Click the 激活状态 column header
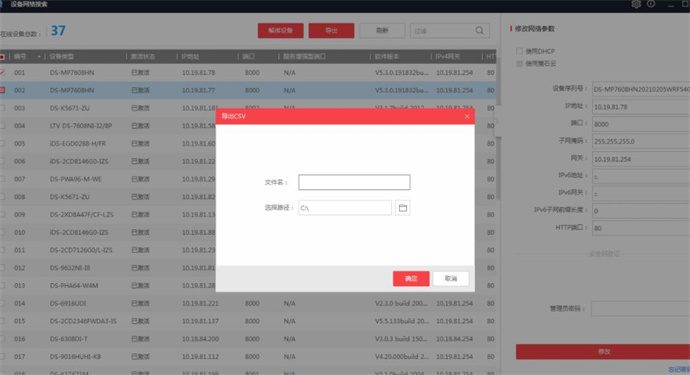 coord(143,56)
